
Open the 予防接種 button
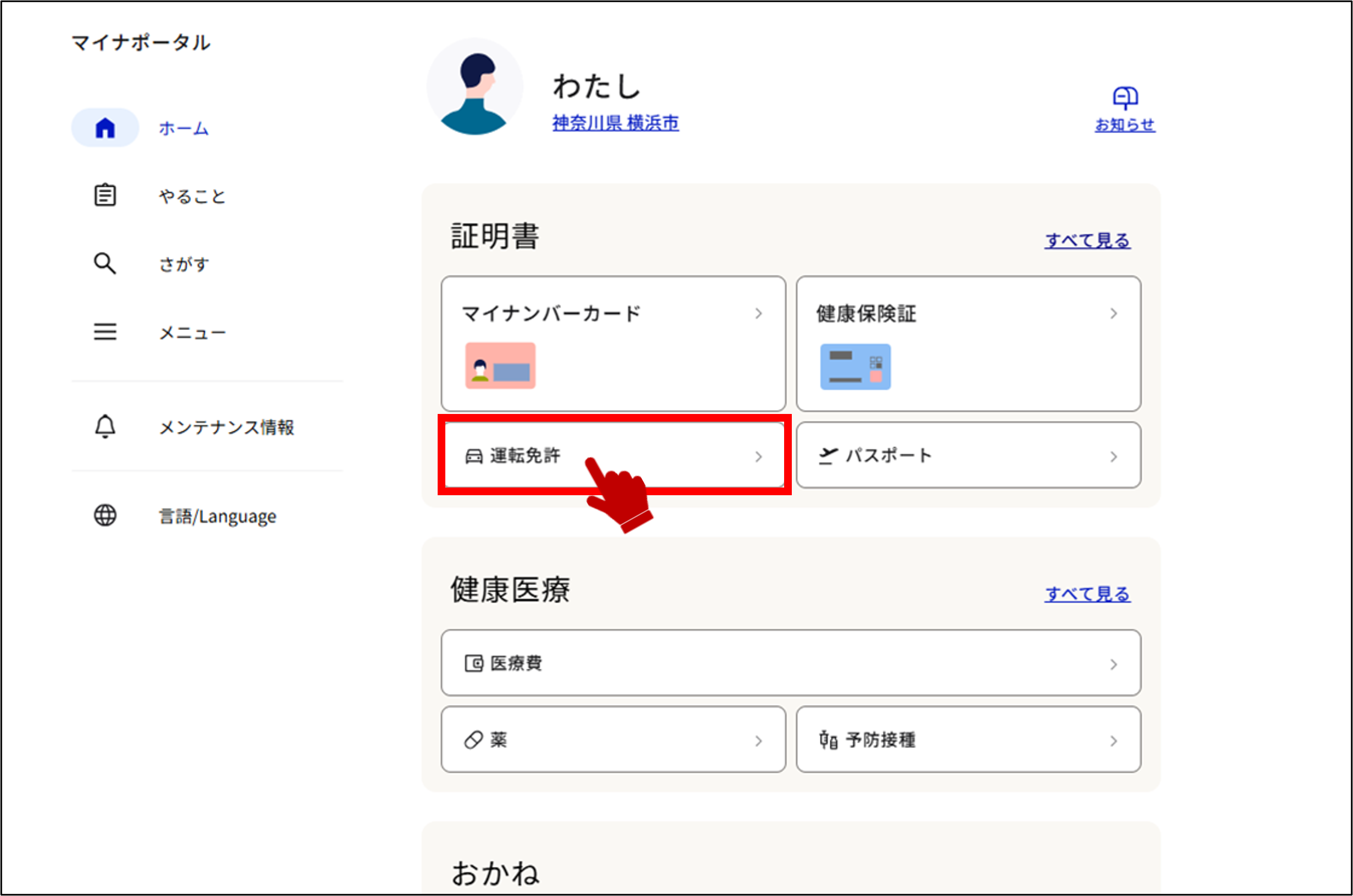pyautogui.click(x=969, y=740)
